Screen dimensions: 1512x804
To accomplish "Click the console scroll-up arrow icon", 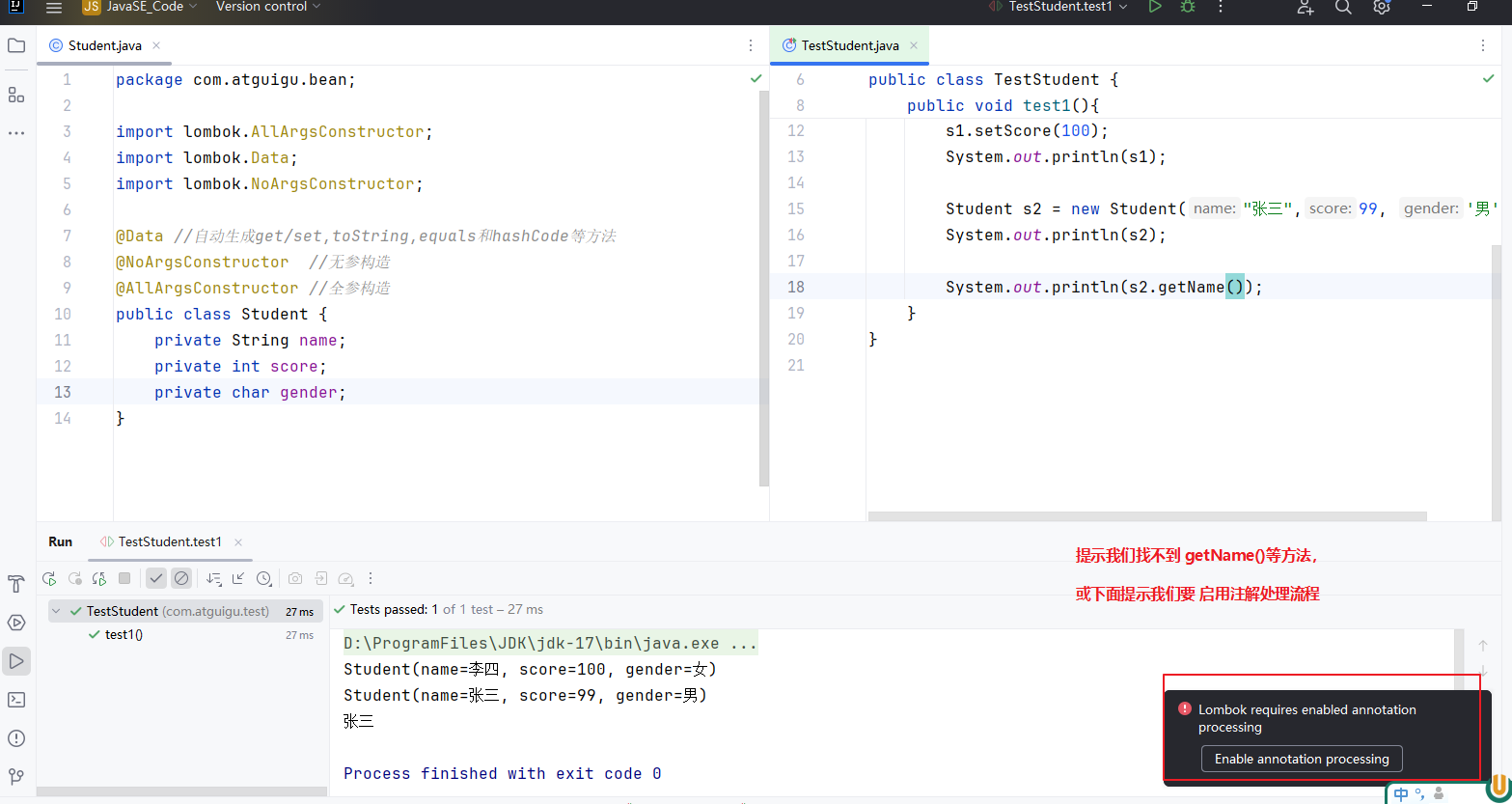I will [x=1483, y=646].
